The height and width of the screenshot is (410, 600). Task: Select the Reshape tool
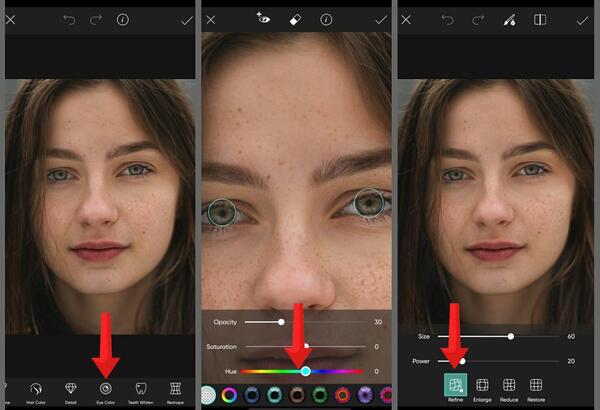[175, 393]
